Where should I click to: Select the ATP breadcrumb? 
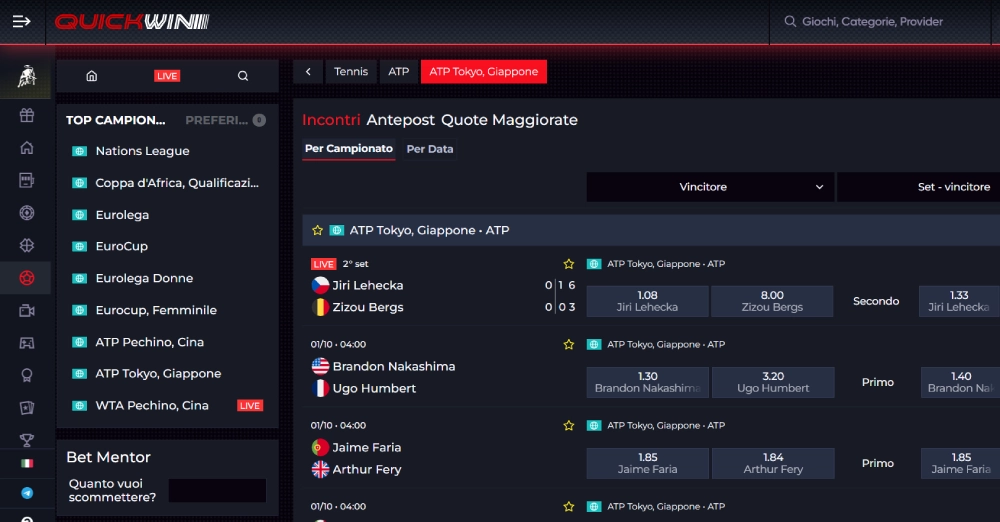tap(399, 71)
